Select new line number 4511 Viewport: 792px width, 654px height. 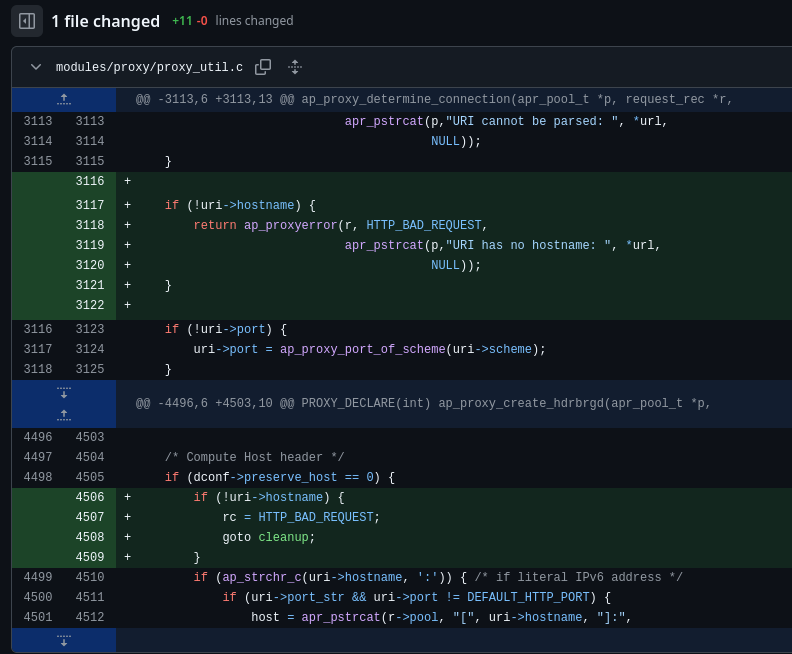(x=89, y=597)
